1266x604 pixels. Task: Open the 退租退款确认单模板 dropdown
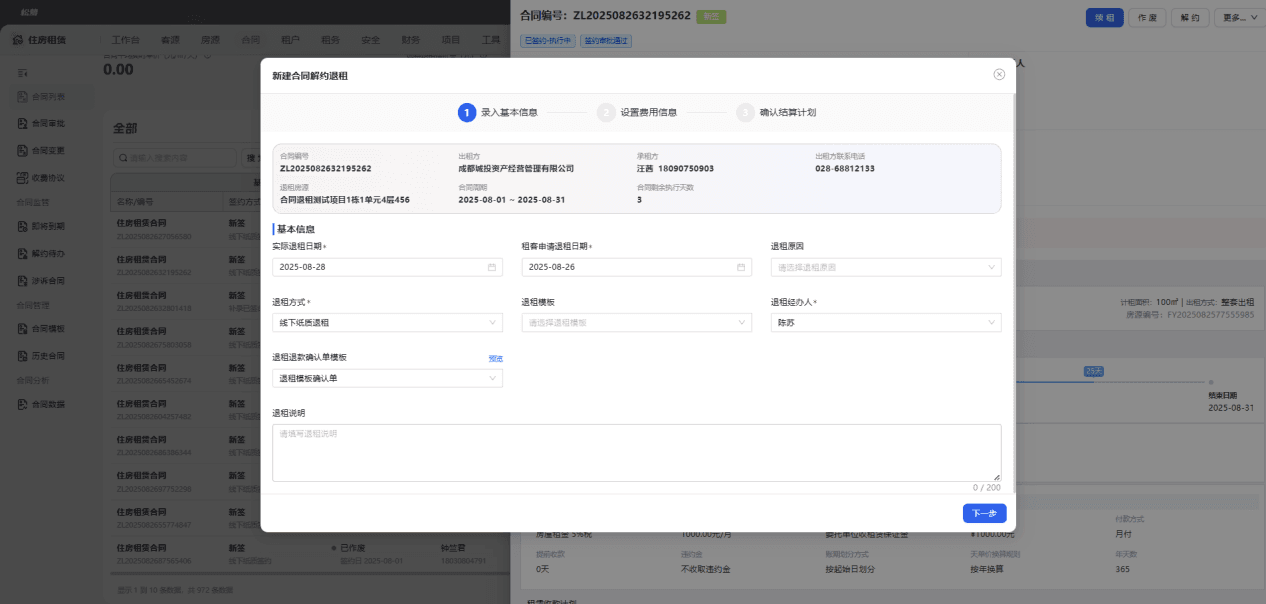[x=388, y=378]
